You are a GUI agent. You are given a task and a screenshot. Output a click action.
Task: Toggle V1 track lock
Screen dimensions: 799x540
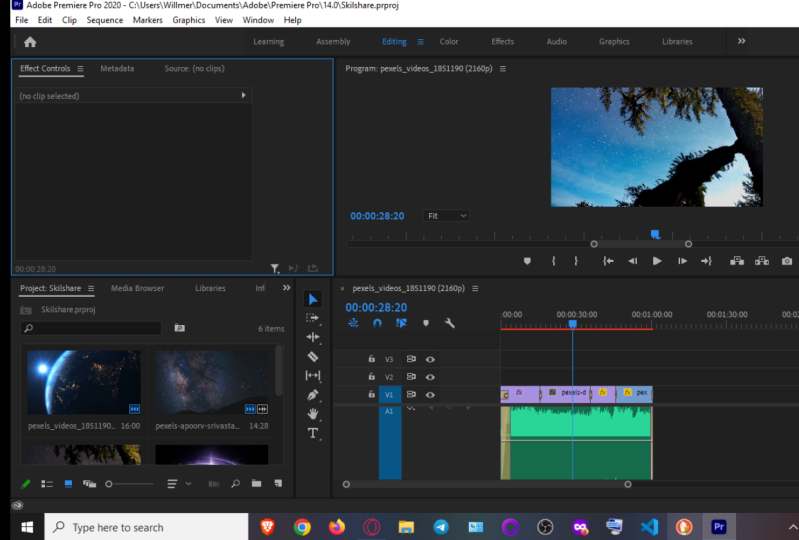pos(371,394)
